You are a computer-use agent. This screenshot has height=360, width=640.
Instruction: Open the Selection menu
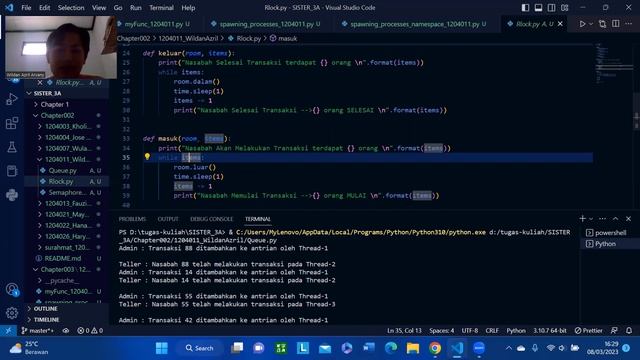point(71,8)
